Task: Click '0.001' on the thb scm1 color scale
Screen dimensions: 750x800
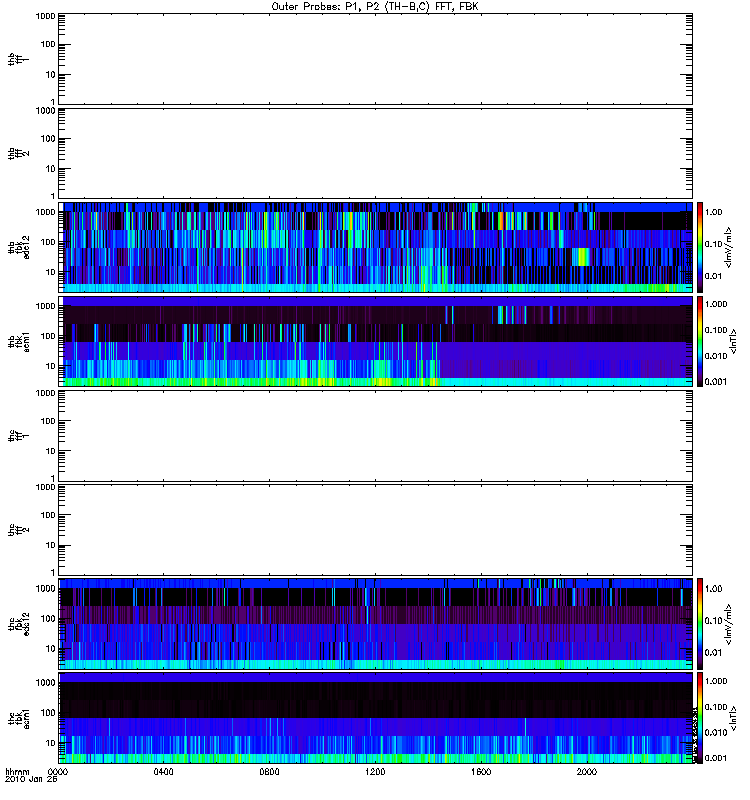Action: [716, 382]
